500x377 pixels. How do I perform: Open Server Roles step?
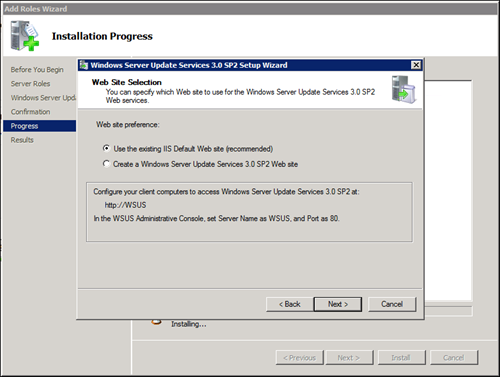[x=30, y=84]
